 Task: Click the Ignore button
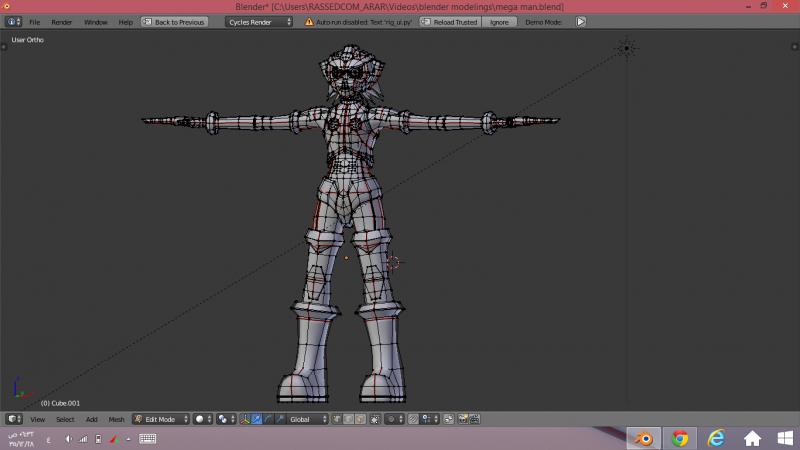pos(499,21)
